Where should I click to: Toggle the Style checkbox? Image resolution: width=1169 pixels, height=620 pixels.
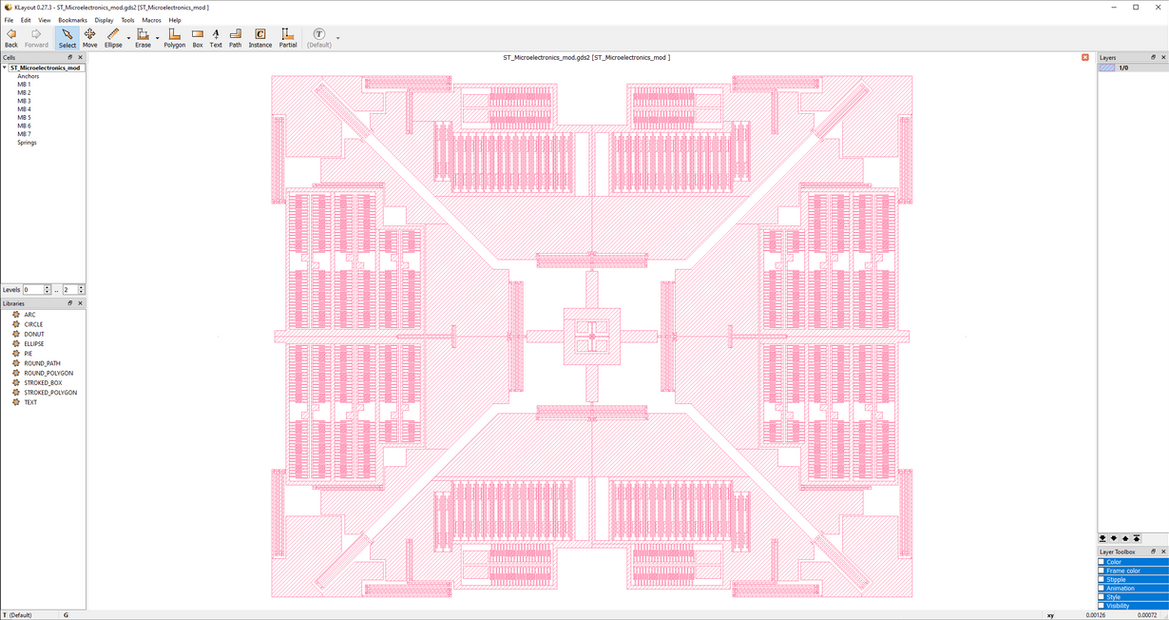pos(1102,597)
